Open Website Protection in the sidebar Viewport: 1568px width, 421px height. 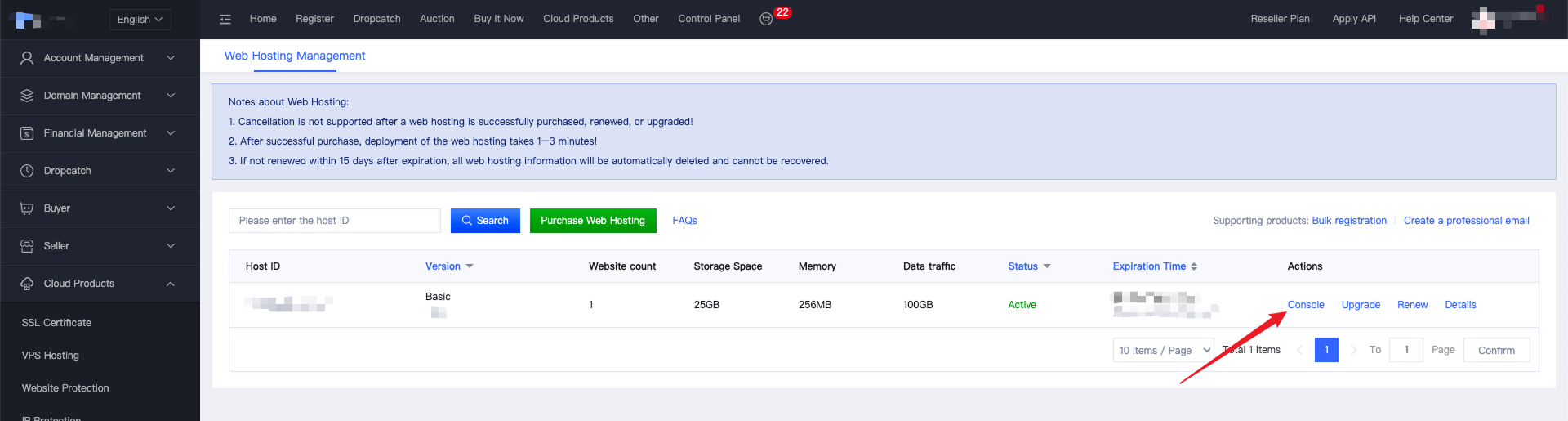[x=65, y=388]
